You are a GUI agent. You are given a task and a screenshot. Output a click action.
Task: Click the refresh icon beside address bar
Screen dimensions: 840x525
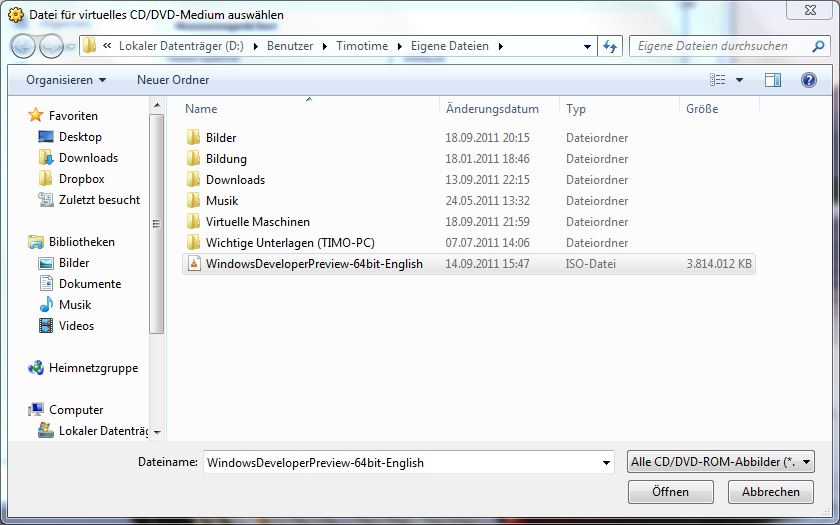[x=610, y=47]
